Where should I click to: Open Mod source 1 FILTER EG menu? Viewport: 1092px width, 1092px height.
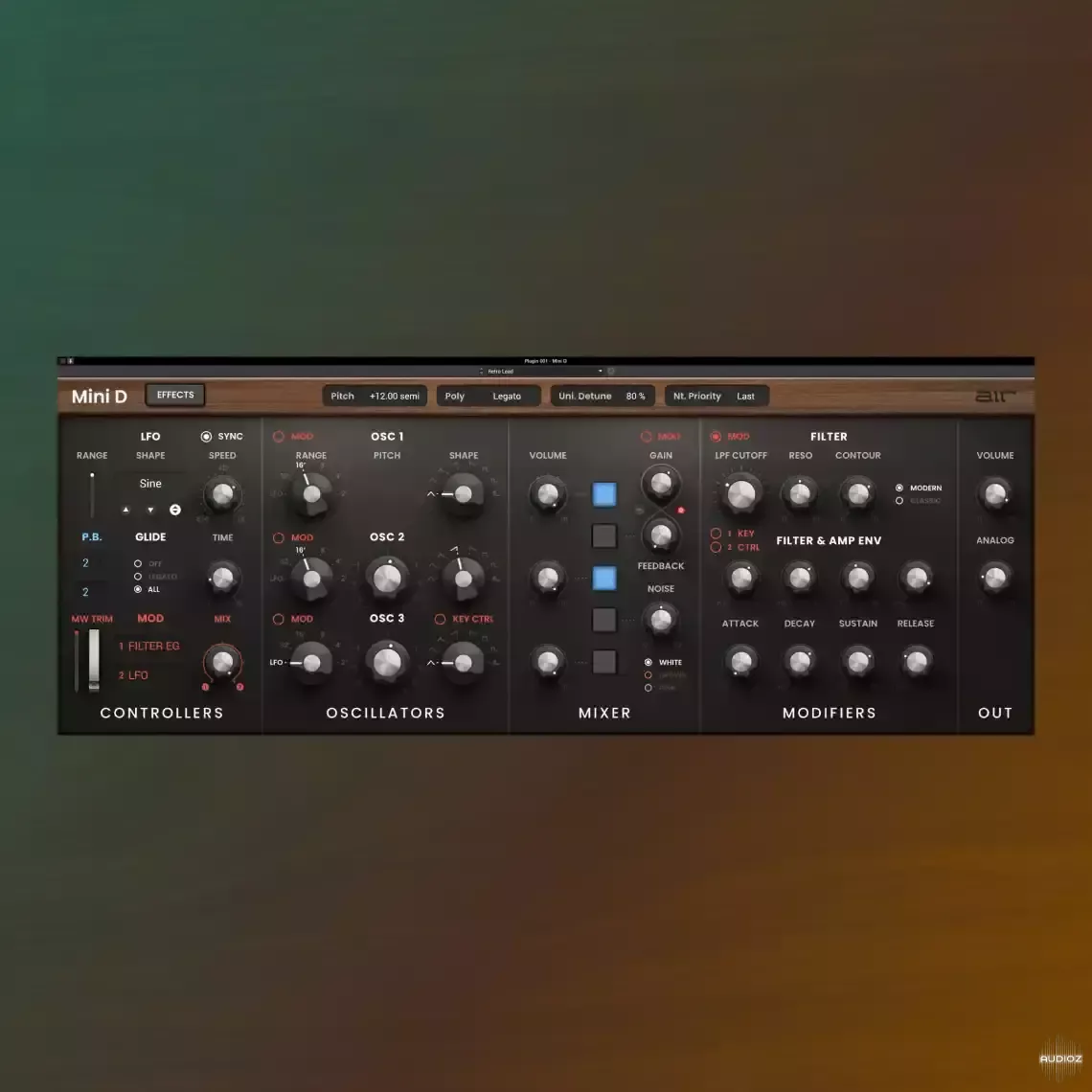click(x=149, y=647)
